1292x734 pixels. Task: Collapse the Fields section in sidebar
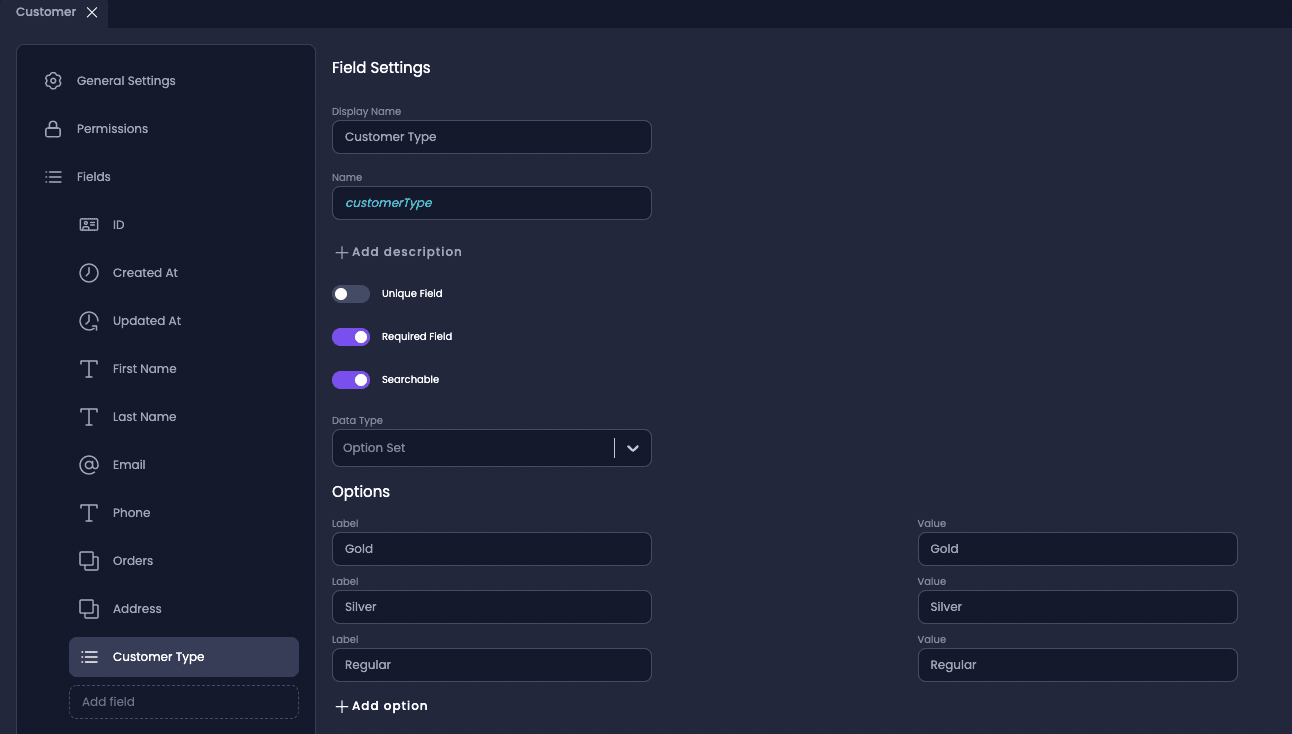tap(93, 177)
